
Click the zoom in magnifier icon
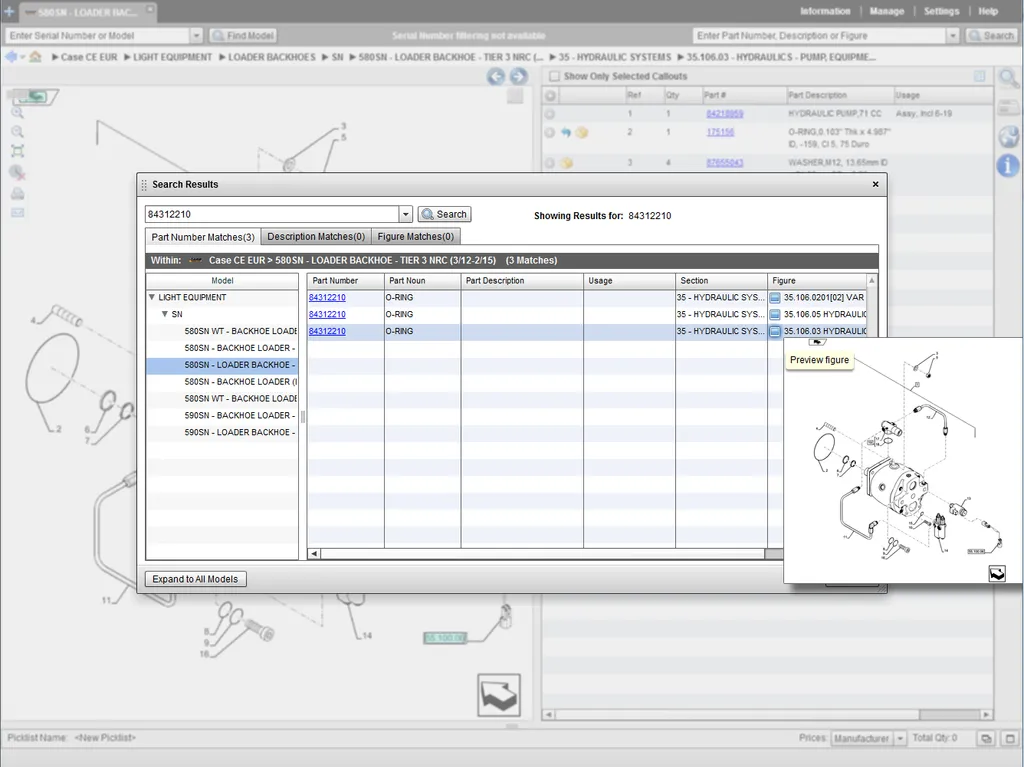(17, 112)
